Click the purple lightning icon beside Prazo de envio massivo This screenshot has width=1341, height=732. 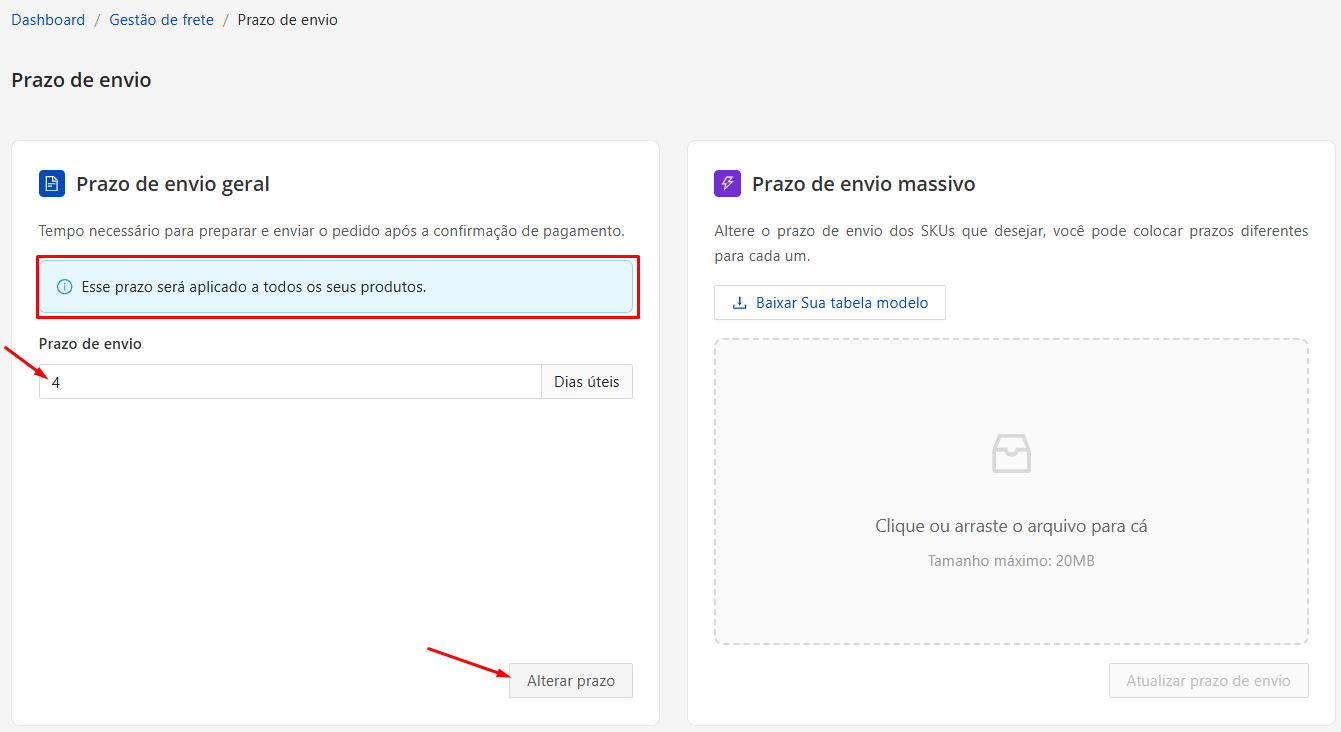(x=727, y=184)
